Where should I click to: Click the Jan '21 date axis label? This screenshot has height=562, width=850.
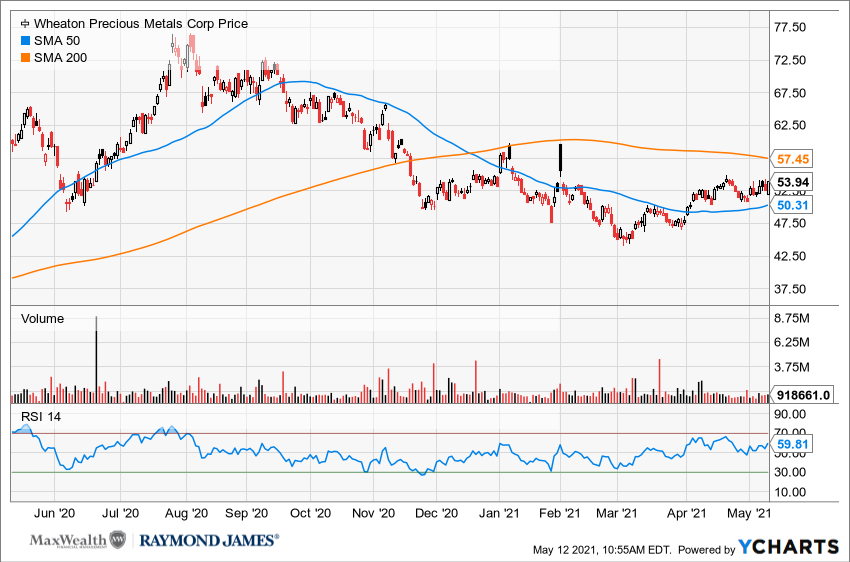pyautogui.click(x=499, y=513)
